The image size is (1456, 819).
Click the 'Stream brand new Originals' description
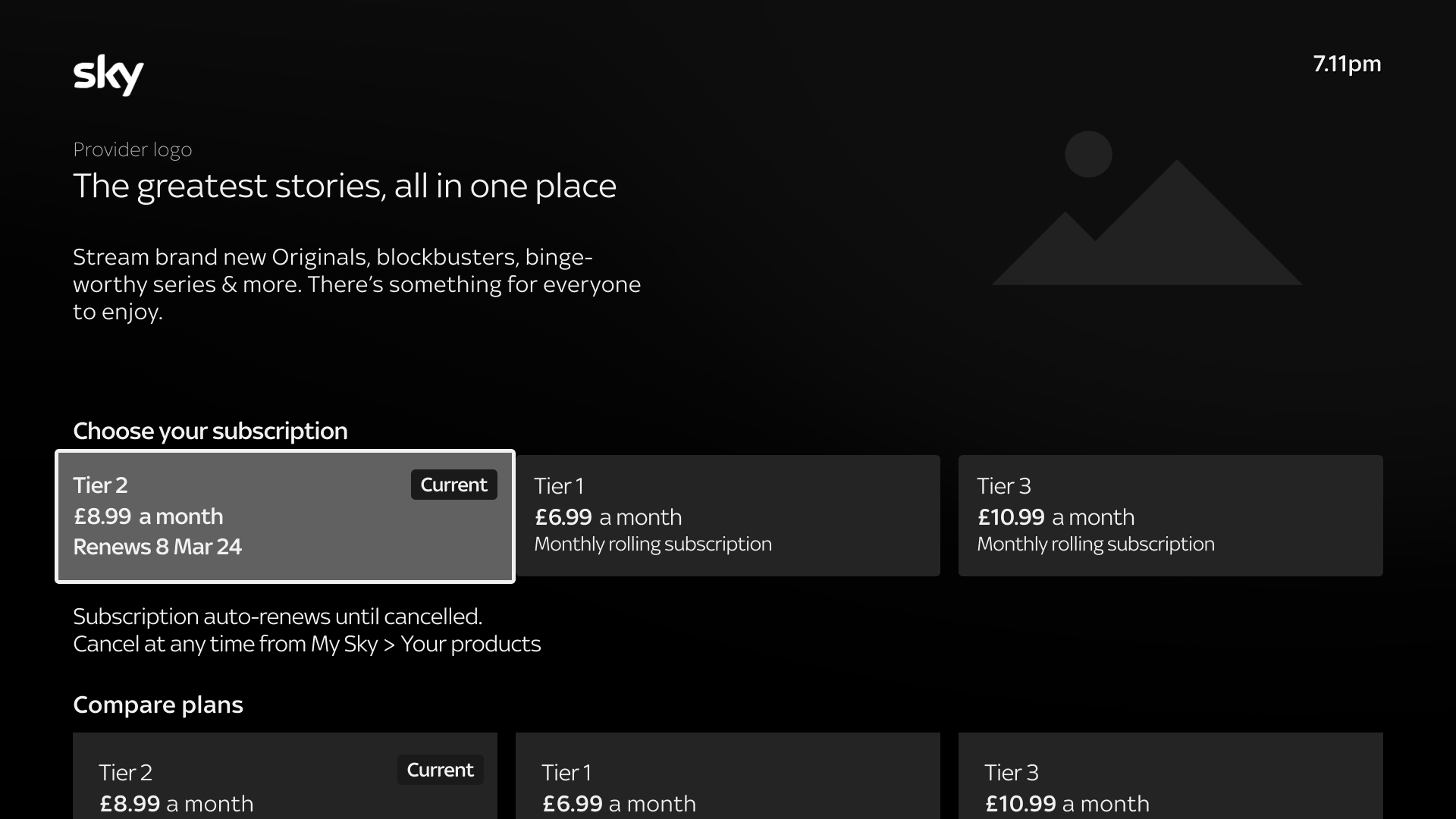pos(357,284)
